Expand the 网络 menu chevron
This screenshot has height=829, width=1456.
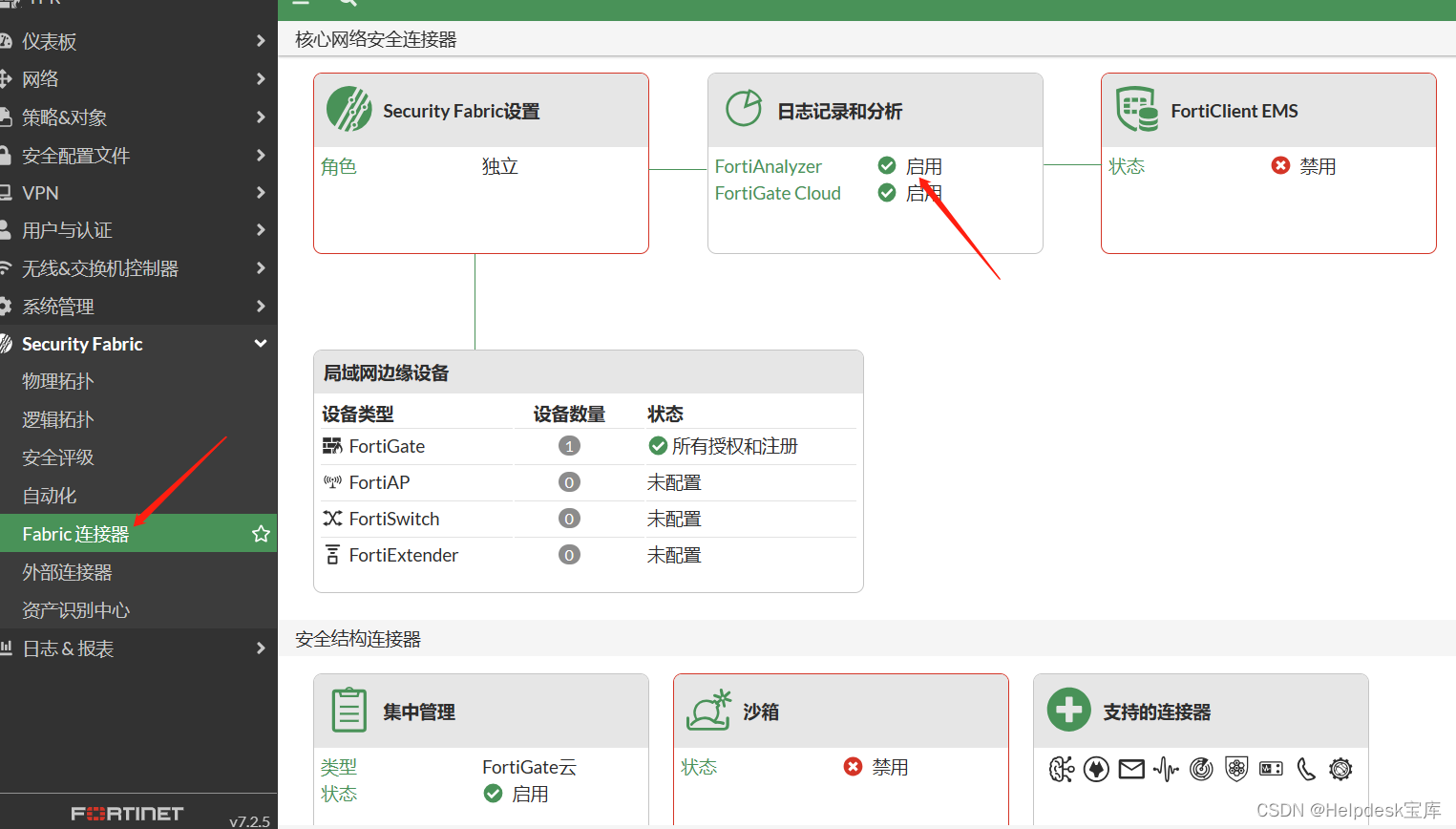click(261, 78)
